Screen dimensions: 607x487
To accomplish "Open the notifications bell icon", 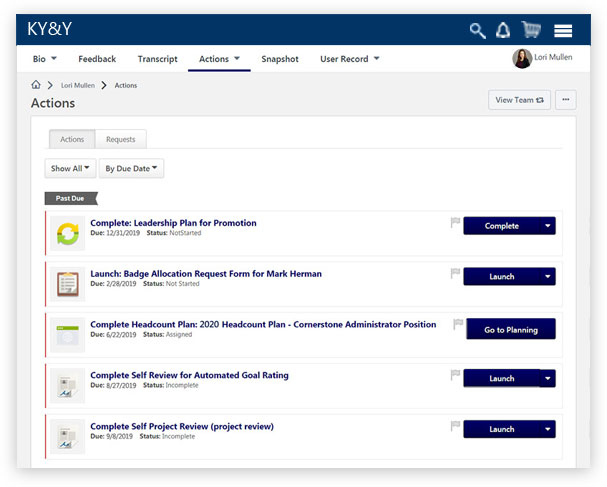I will coord(503,30).
